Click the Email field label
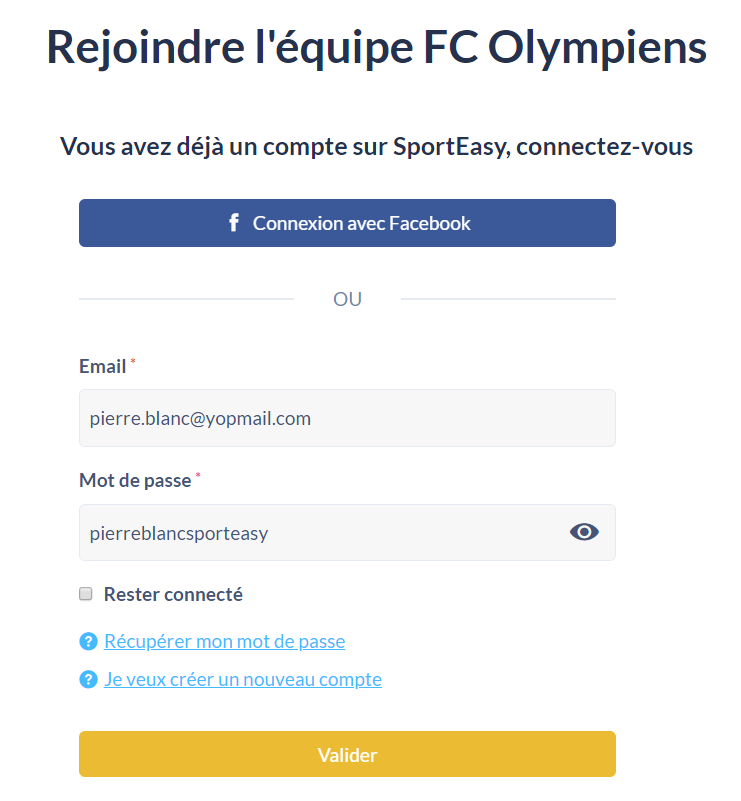The width and height of the screenshot is (741, 801). click(103, 367)
